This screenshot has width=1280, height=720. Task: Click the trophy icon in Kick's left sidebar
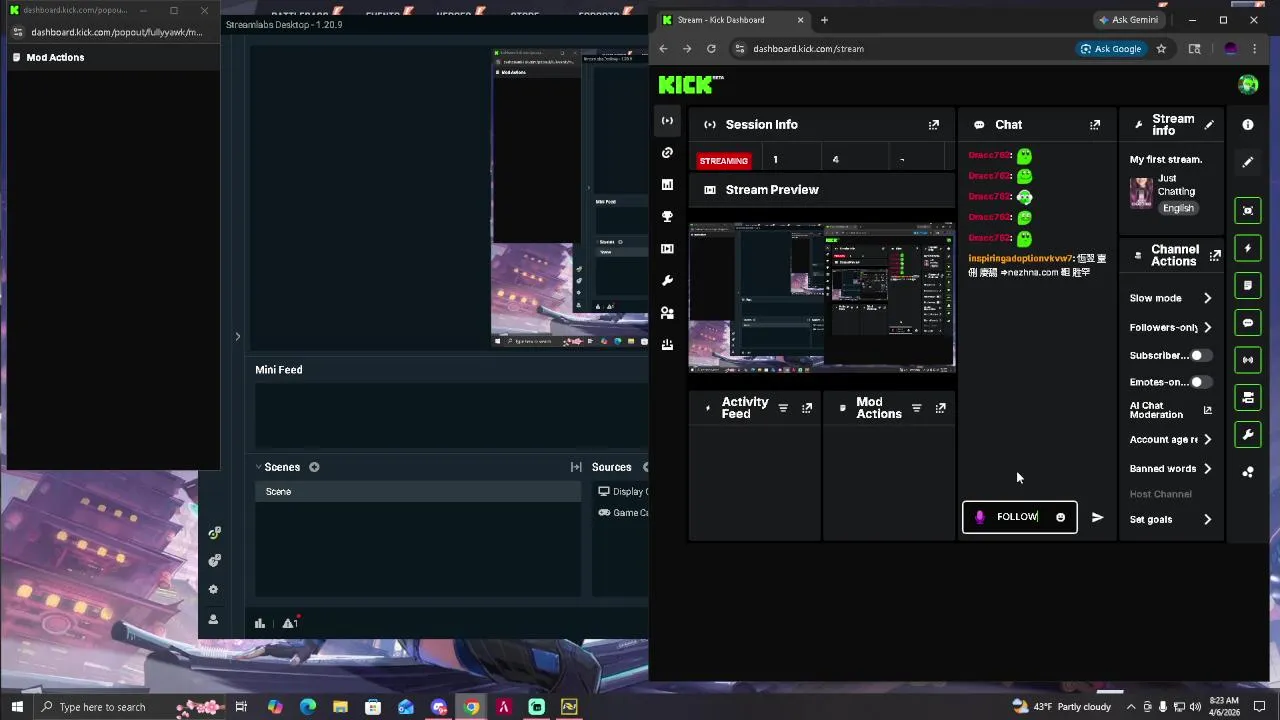pyautogui.click(x=667, y=217)
